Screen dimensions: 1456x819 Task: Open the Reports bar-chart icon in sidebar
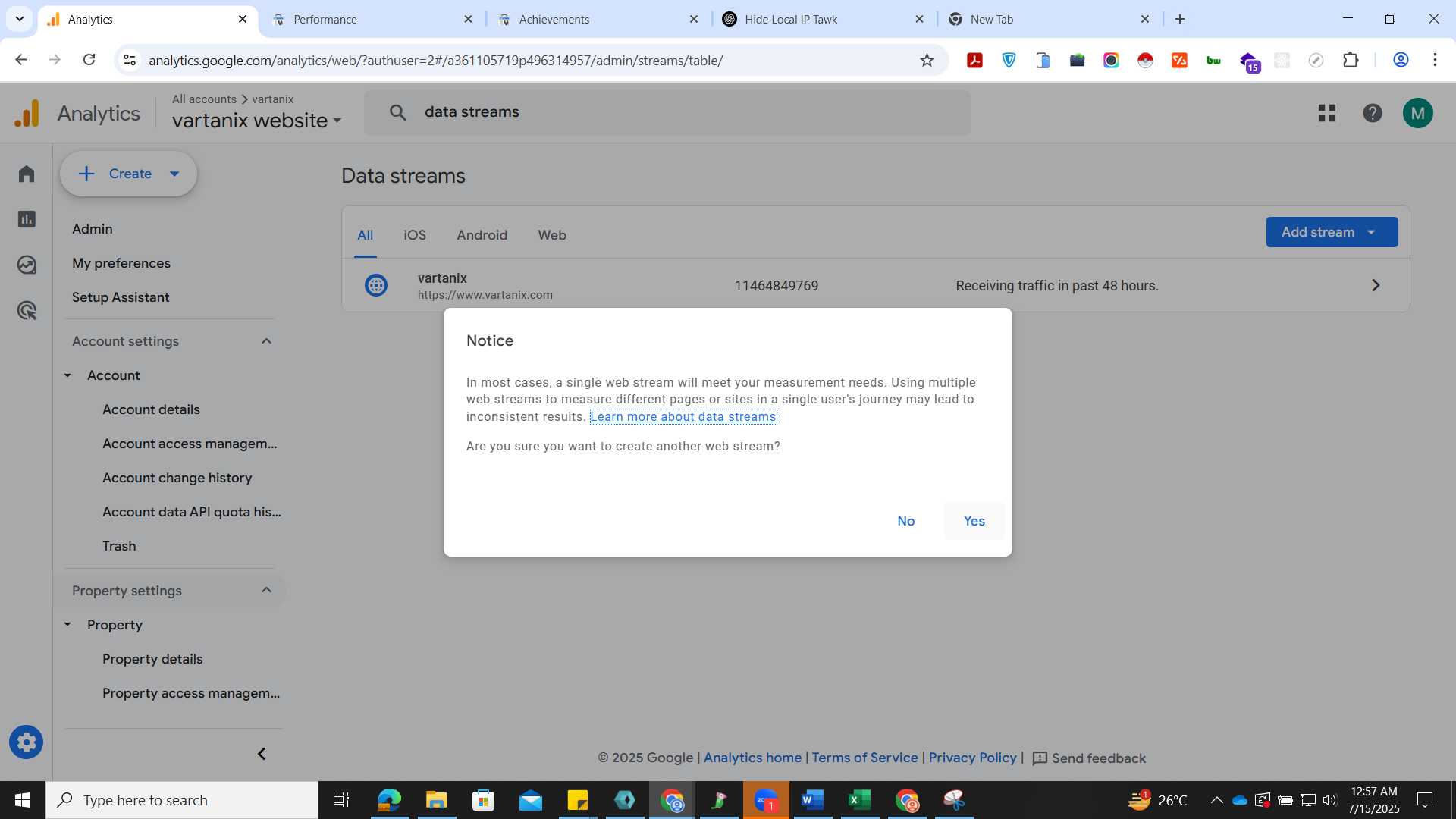27,219
